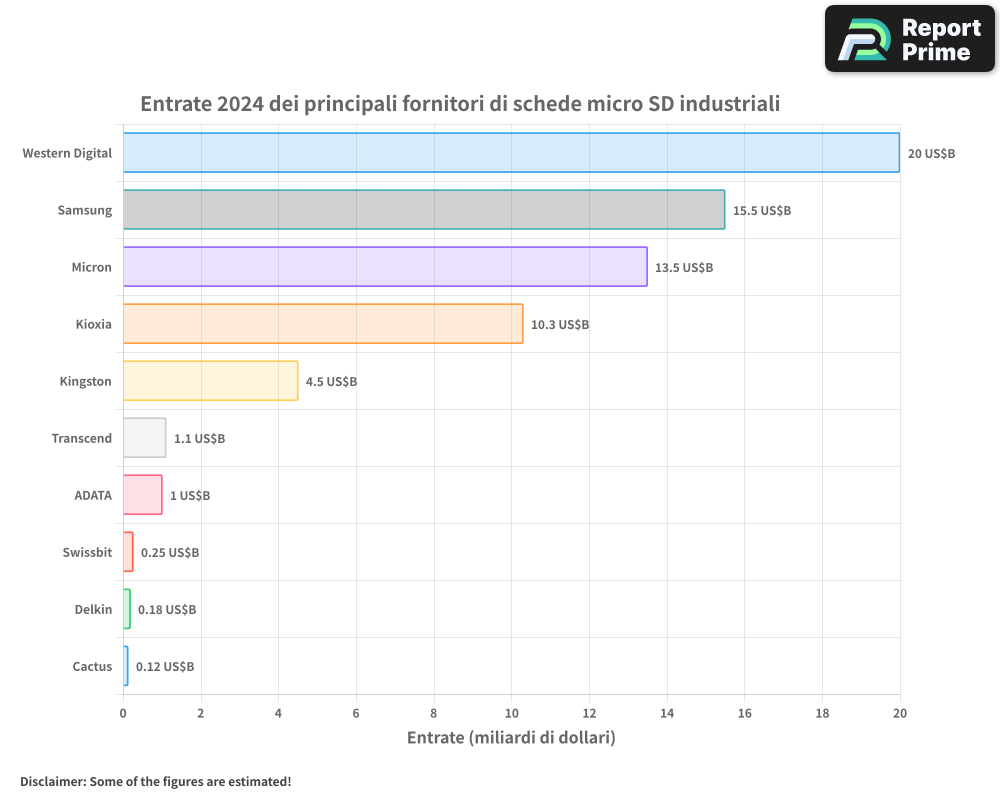Click the chart title text
Image resolution: width=1000 pixels, height=800 pixels.
462,103
